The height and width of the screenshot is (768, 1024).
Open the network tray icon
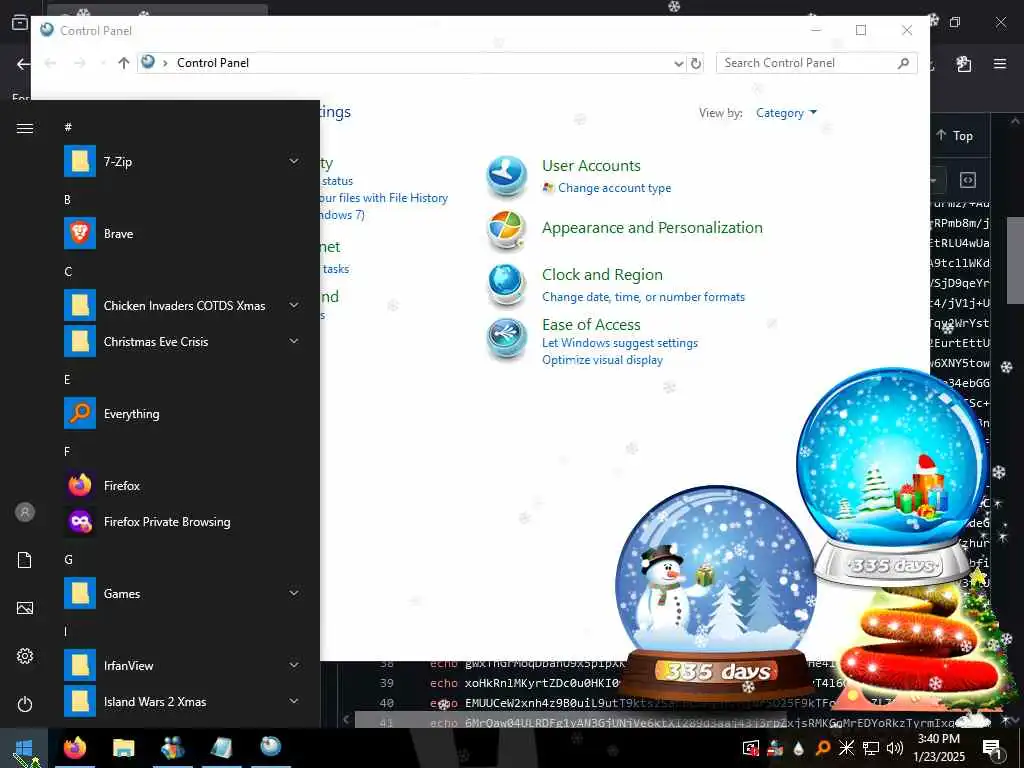pyautogui.click(x=871, y=748)
